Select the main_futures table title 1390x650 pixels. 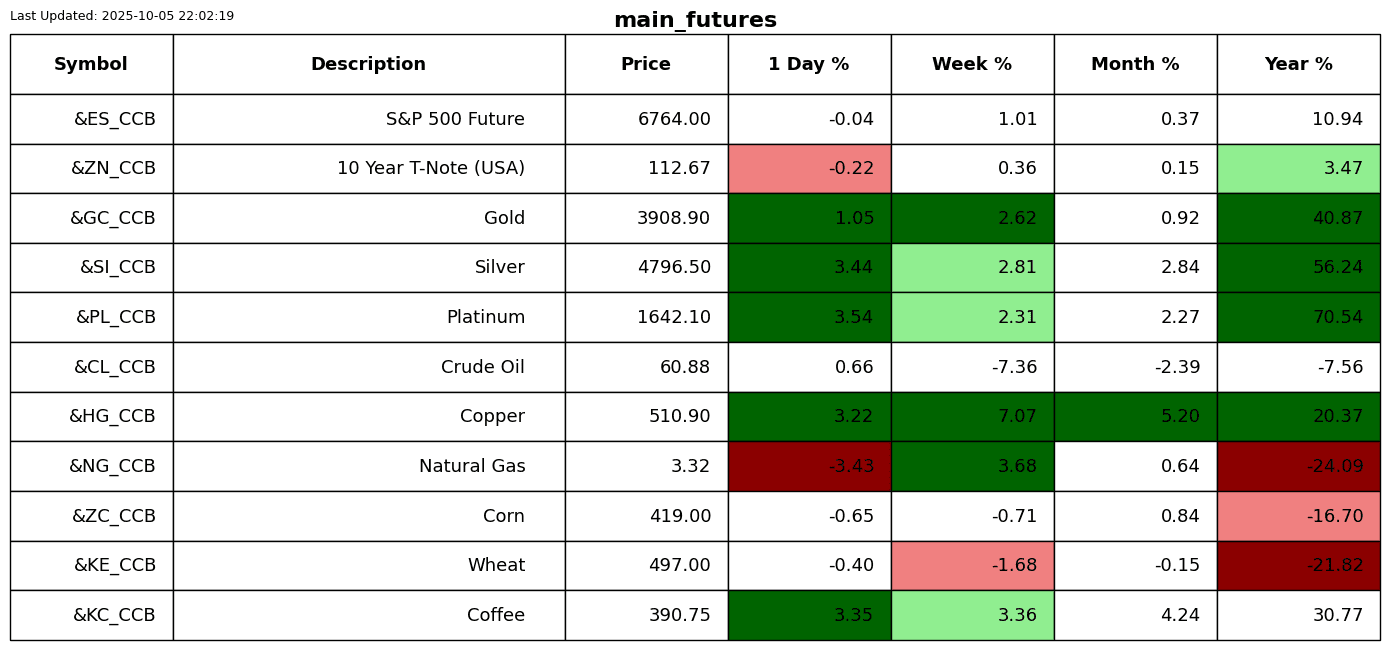click(695, 20)
